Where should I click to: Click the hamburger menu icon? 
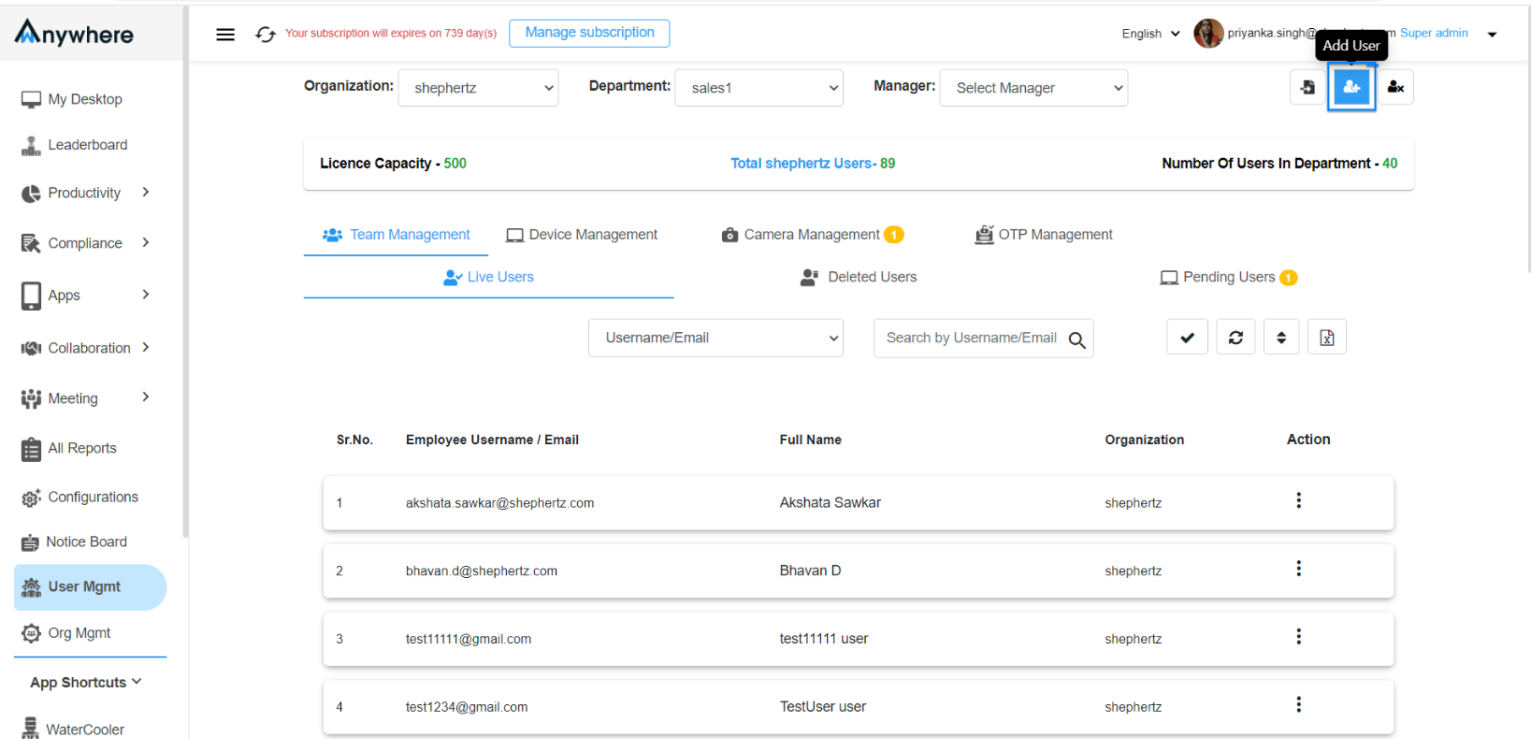(x=226, y=34)
